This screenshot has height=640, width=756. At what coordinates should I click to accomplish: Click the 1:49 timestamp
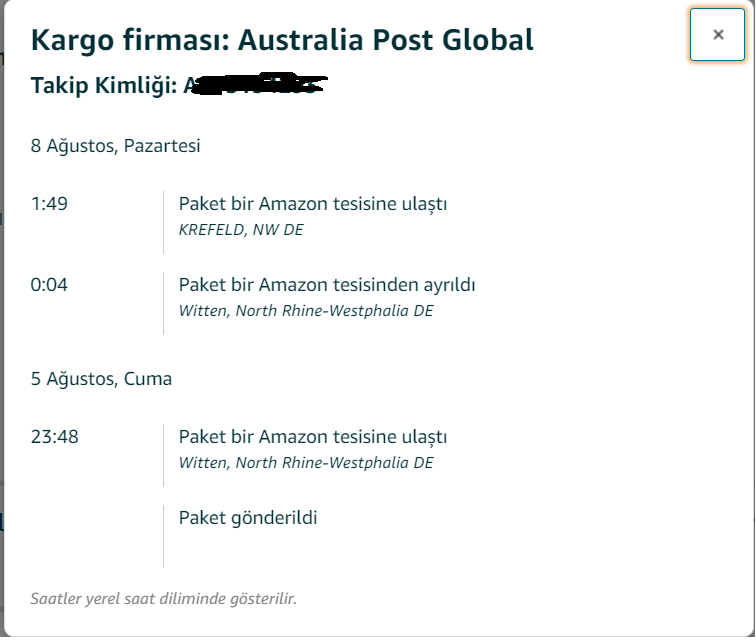pos(49,204)
